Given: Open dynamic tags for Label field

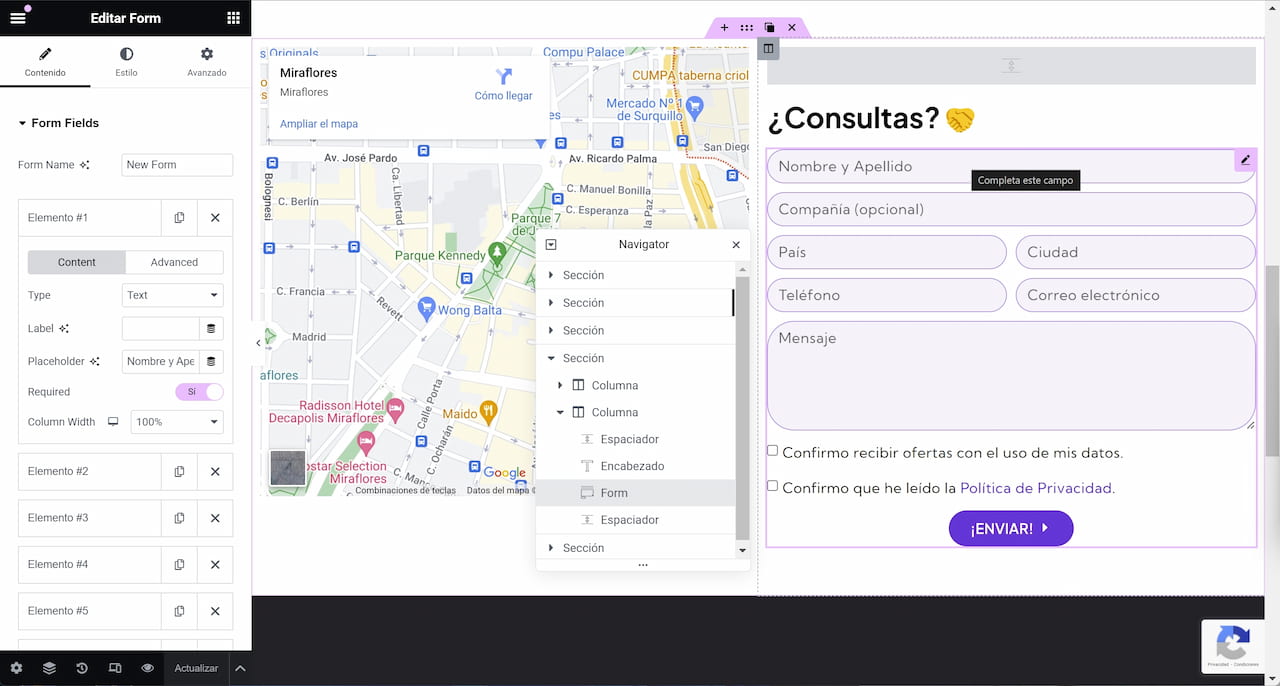Looking at the screenshot, I should point(211,329).
